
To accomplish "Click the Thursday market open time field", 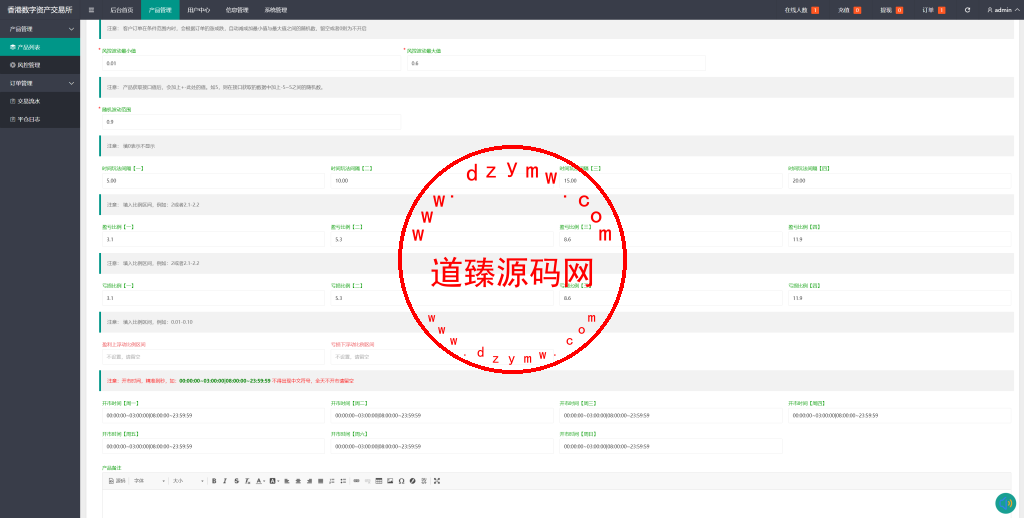I will (900, 415).
